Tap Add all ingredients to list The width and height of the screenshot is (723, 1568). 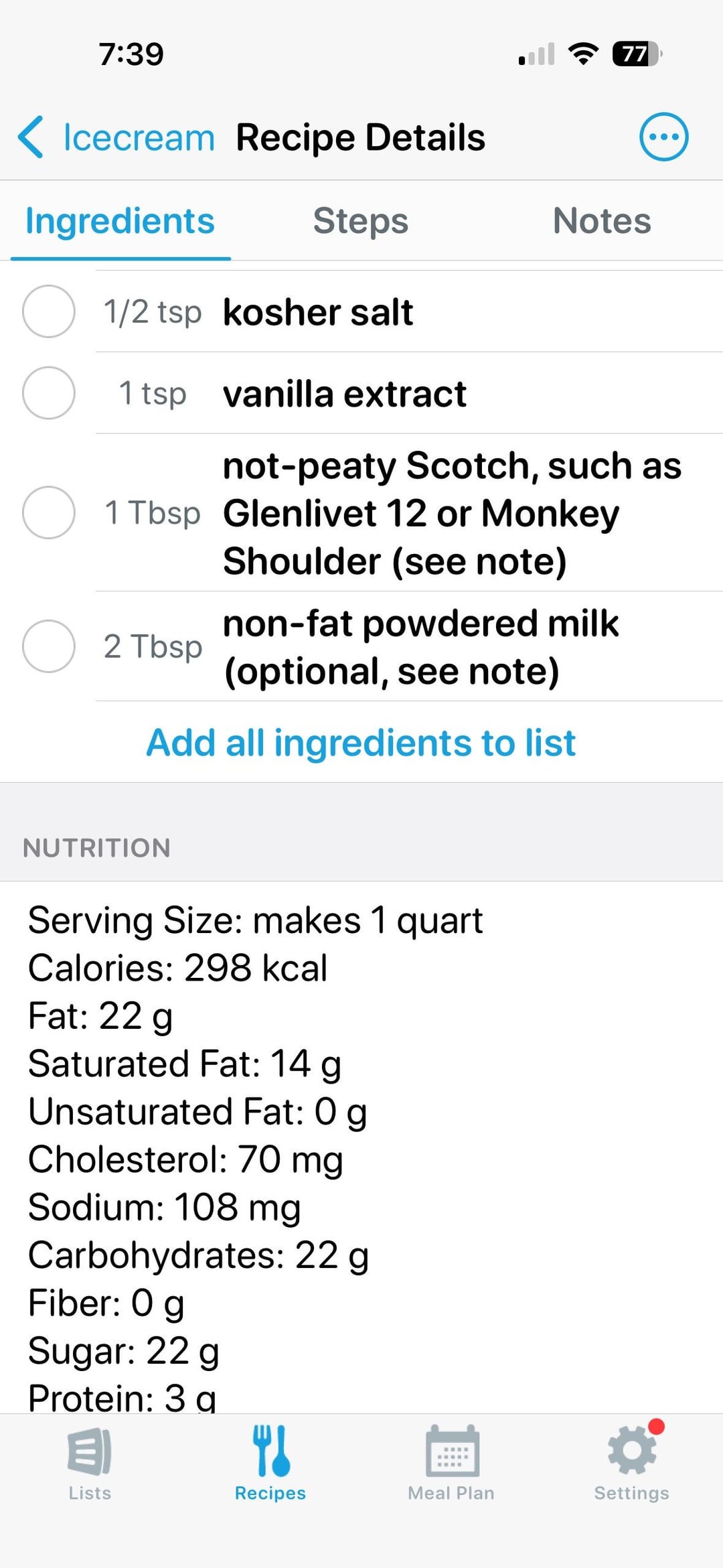[361, 743]
